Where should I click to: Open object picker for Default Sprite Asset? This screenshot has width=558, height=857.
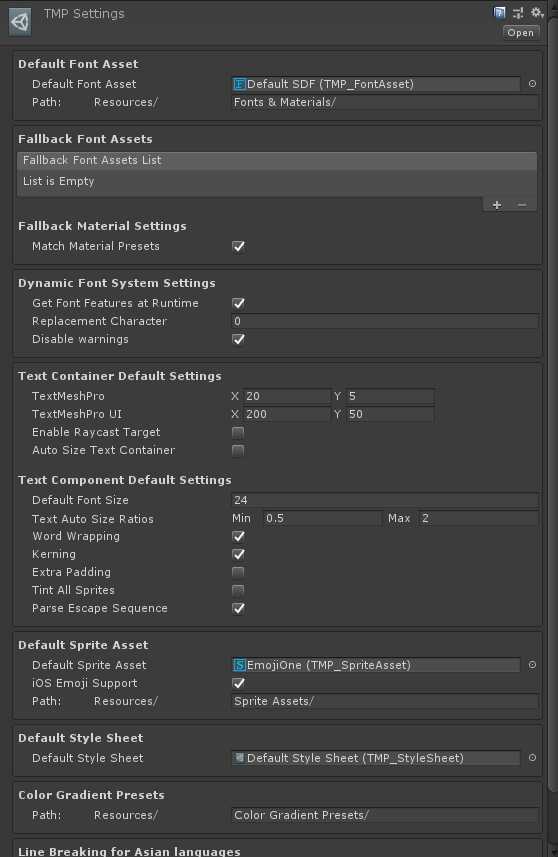pos(532,665)
